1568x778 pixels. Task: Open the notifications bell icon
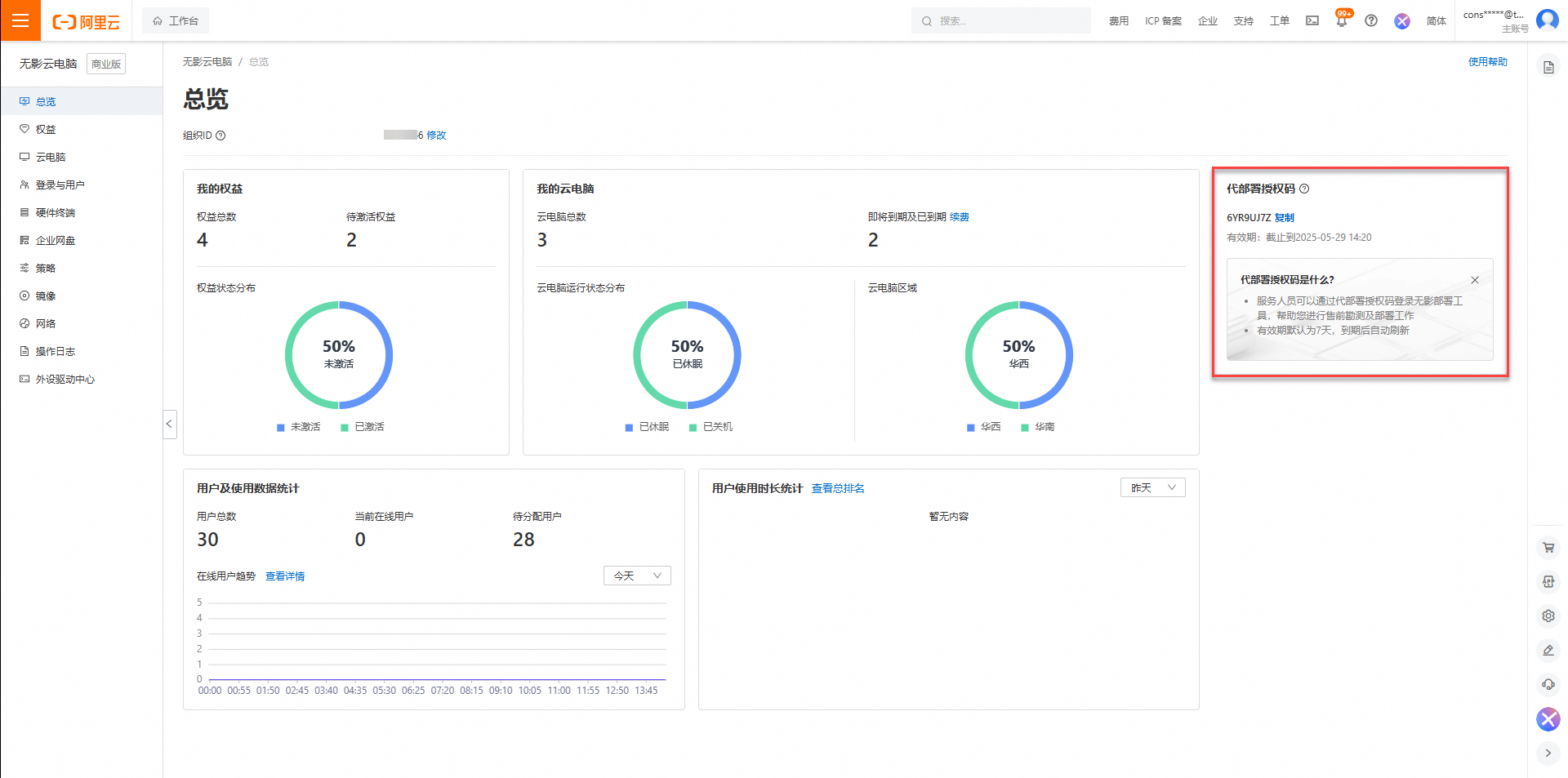click(x=1342, y=20)
